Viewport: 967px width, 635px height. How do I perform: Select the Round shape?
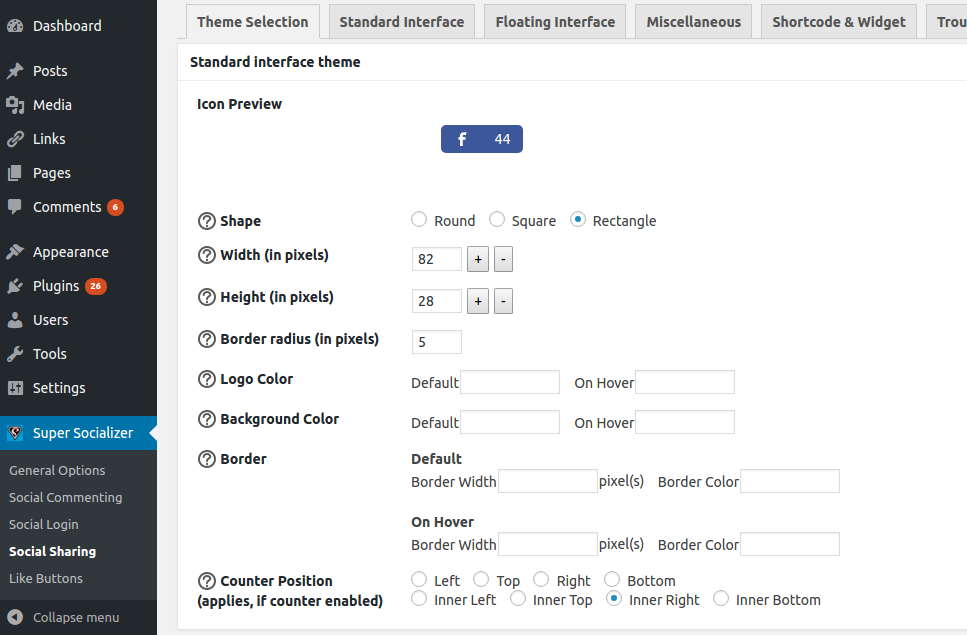tap(418, 219)
